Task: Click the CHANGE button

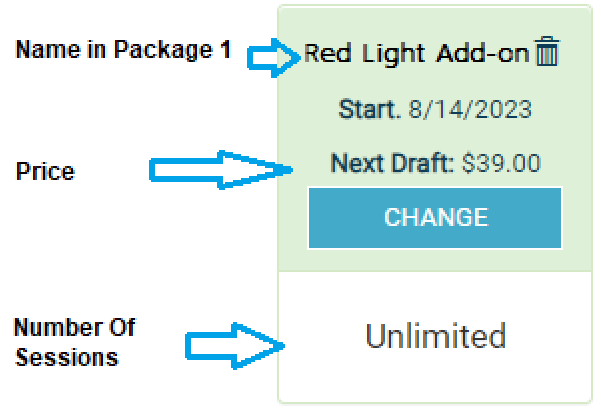Action: click(435, 218)
